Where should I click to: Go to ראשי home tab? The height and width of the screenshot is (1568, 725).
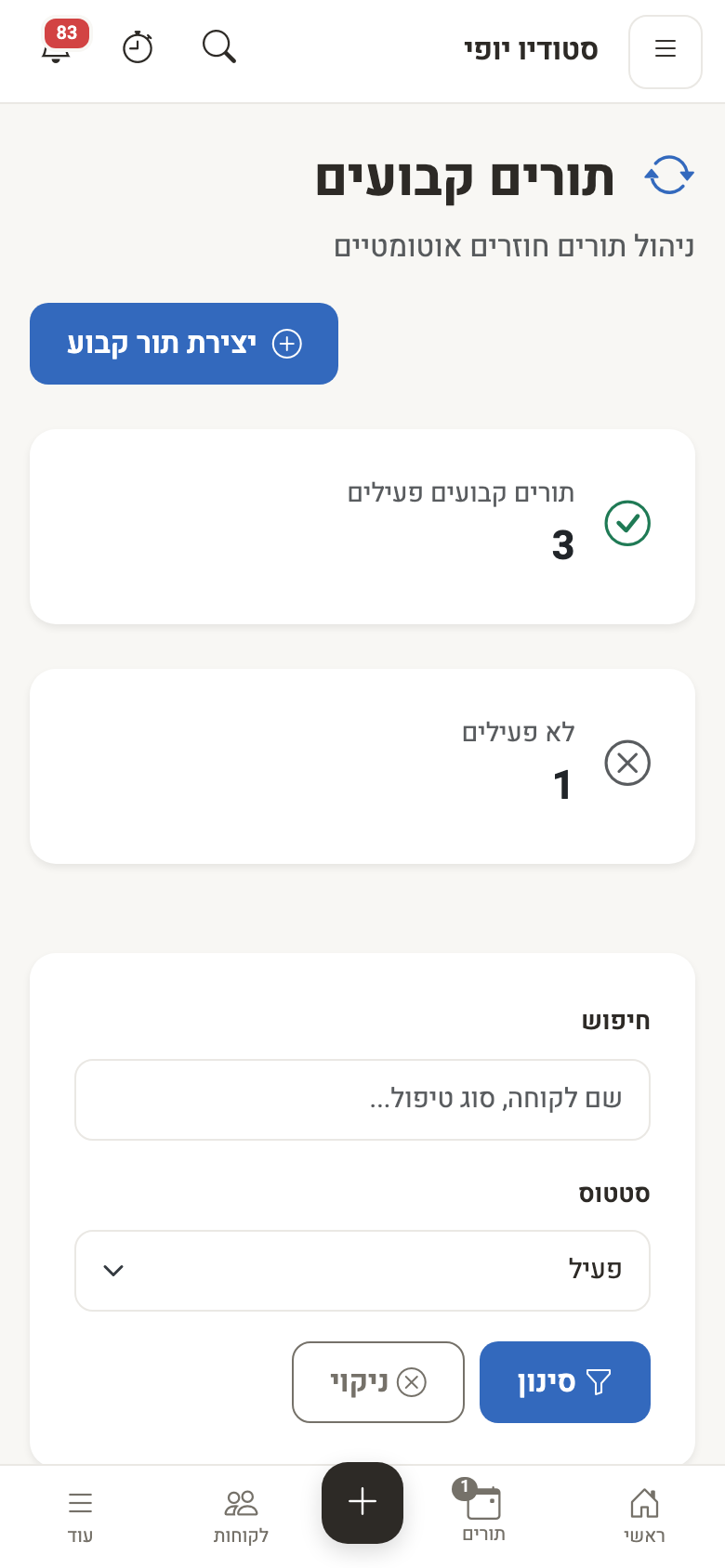644,1516
